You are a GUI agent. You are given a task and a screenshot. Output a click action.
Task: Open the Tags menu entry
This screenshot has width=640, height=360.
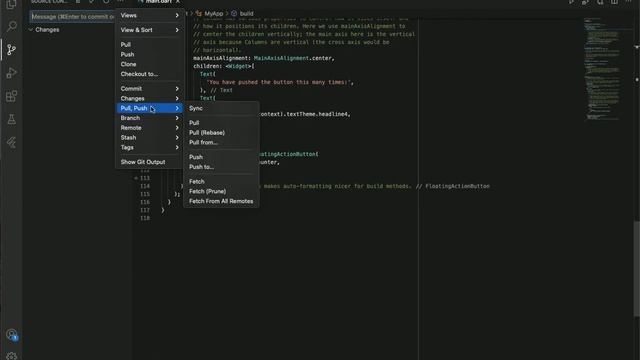pyautogui.click(x=149, y=147)
